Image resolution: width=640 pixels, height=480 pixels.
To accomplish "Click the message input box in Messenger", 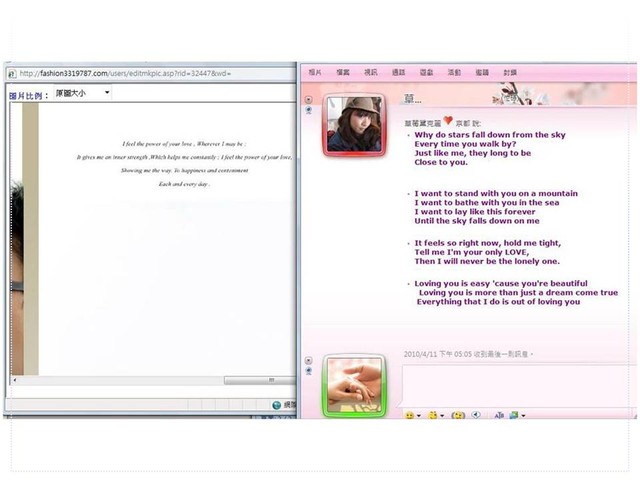I will 519,386.
